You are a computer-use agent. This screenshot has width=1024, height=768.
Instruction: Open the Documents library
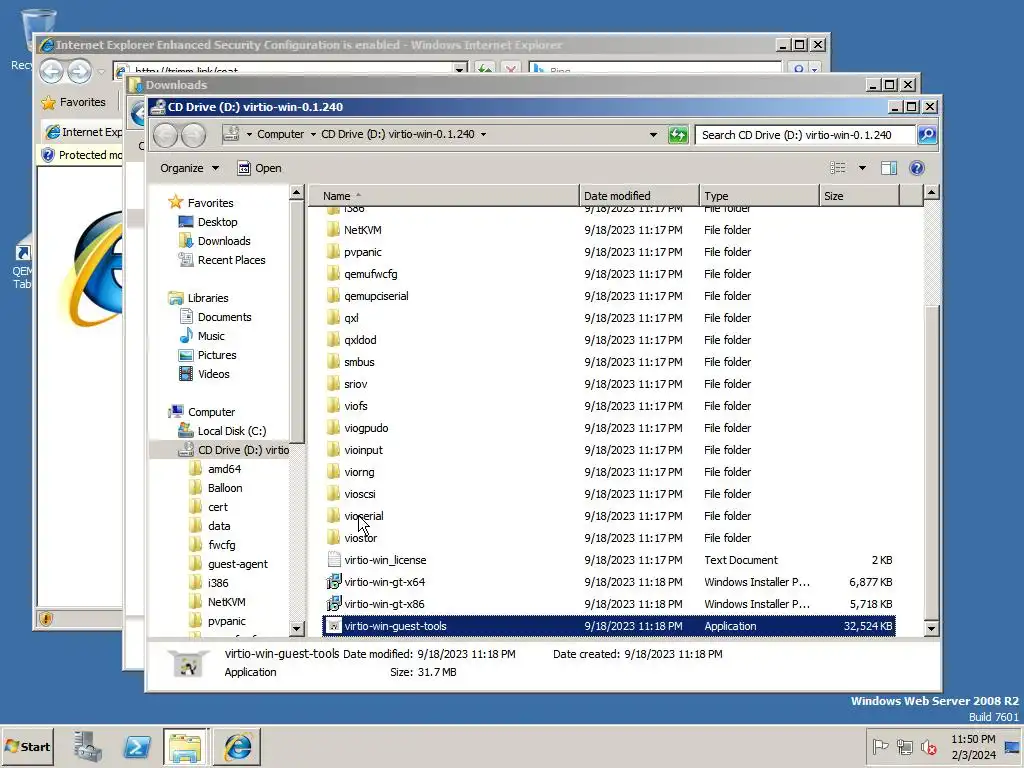pos(224,317)
